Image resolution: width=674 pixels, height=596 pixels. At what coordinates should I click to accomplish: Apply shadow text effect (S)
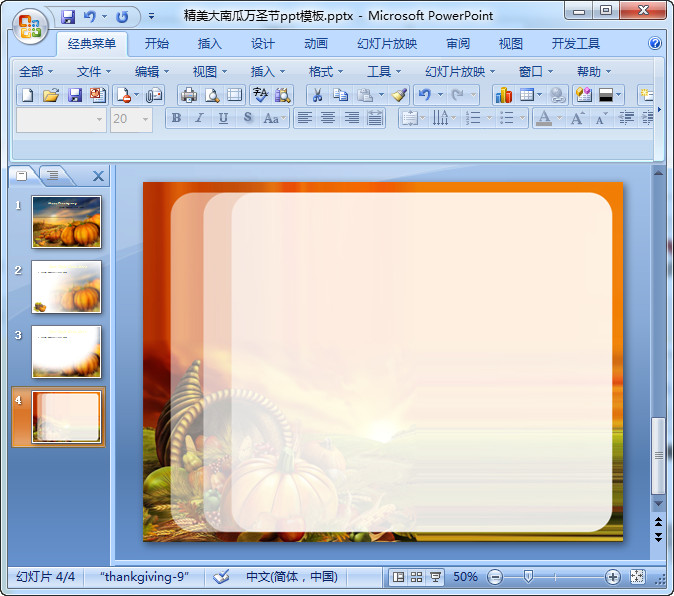click(x=247, y=118)
